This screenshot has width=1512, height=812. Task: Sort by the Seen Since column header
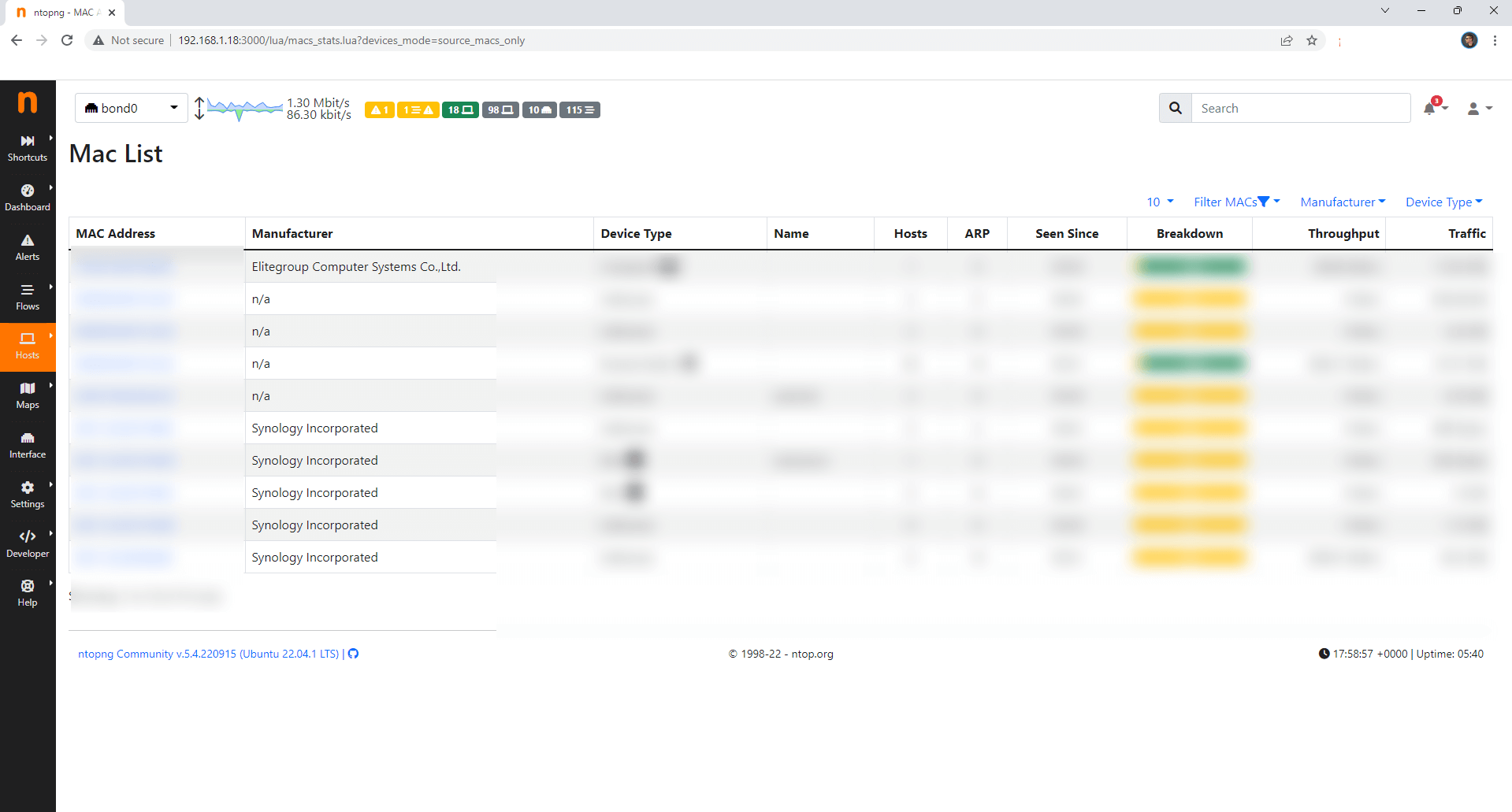tap(1067, 233)
